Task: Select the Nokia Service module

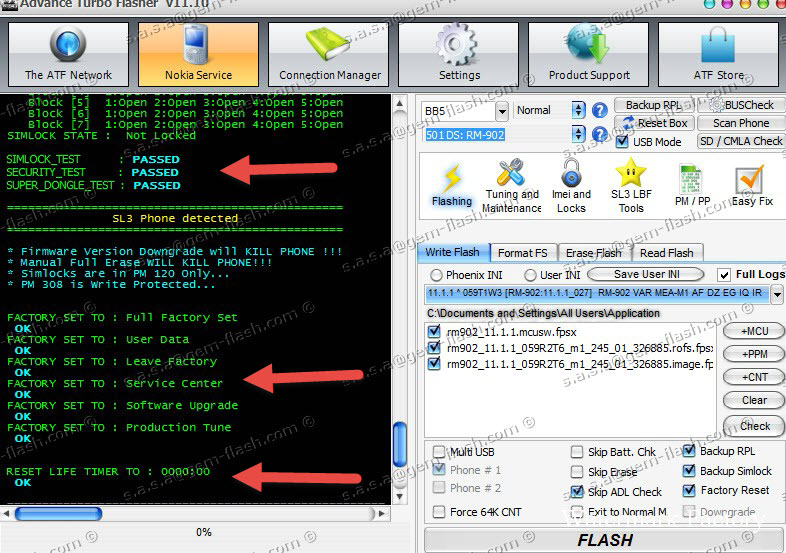Action: coord(199,54)
